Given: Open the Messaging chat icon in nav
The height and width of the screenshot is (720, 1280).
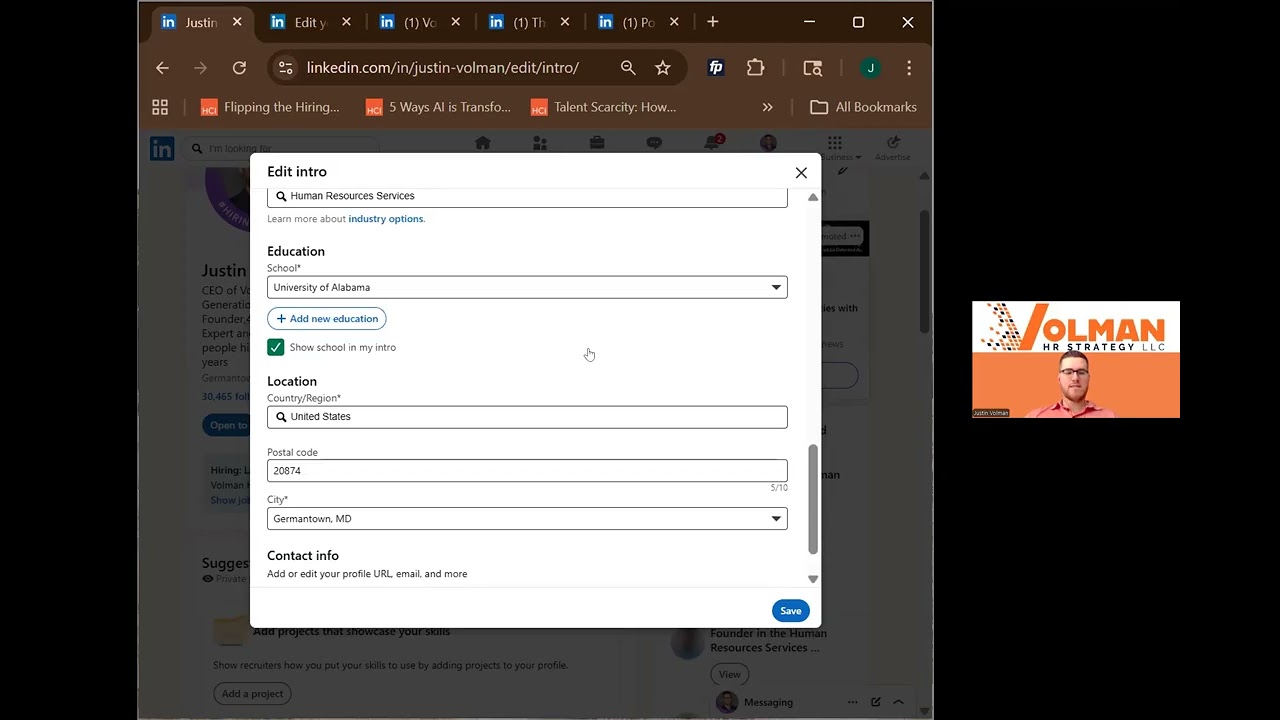Looking at the screenshot, I should click(654, 143).
